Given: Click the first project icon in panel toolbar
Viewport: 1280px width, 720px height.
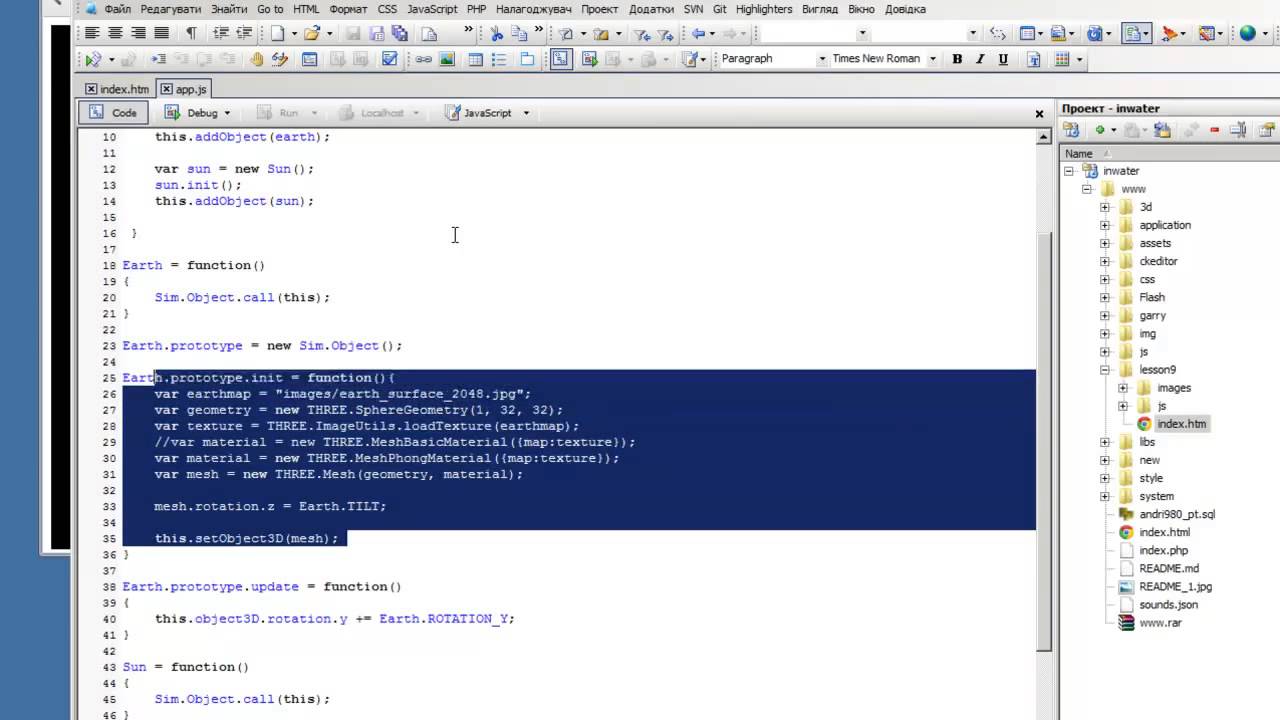Looking at the screenshot, I should pos(1071,130).
